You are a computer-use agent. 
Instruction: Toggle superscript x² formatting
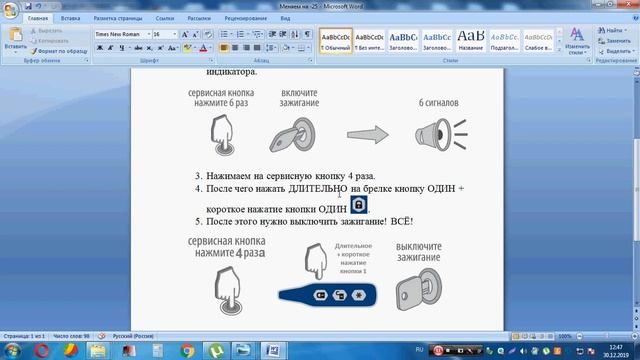pos(160,48)
